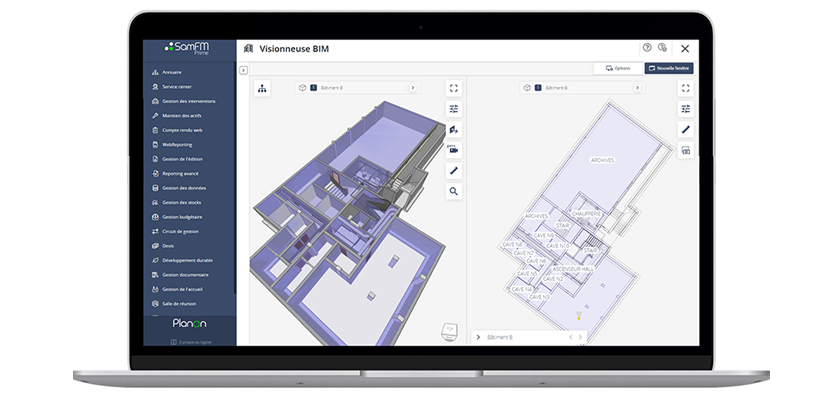
Task: Open filter settings in the 3D viewer
Action: (454, 109)
